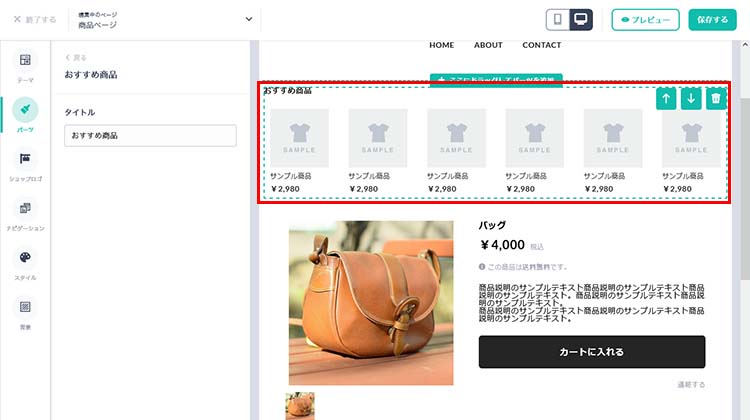Switch to mobile preview mode
The width and height of the screenshot is (750, 420).
tap(558, 20)
